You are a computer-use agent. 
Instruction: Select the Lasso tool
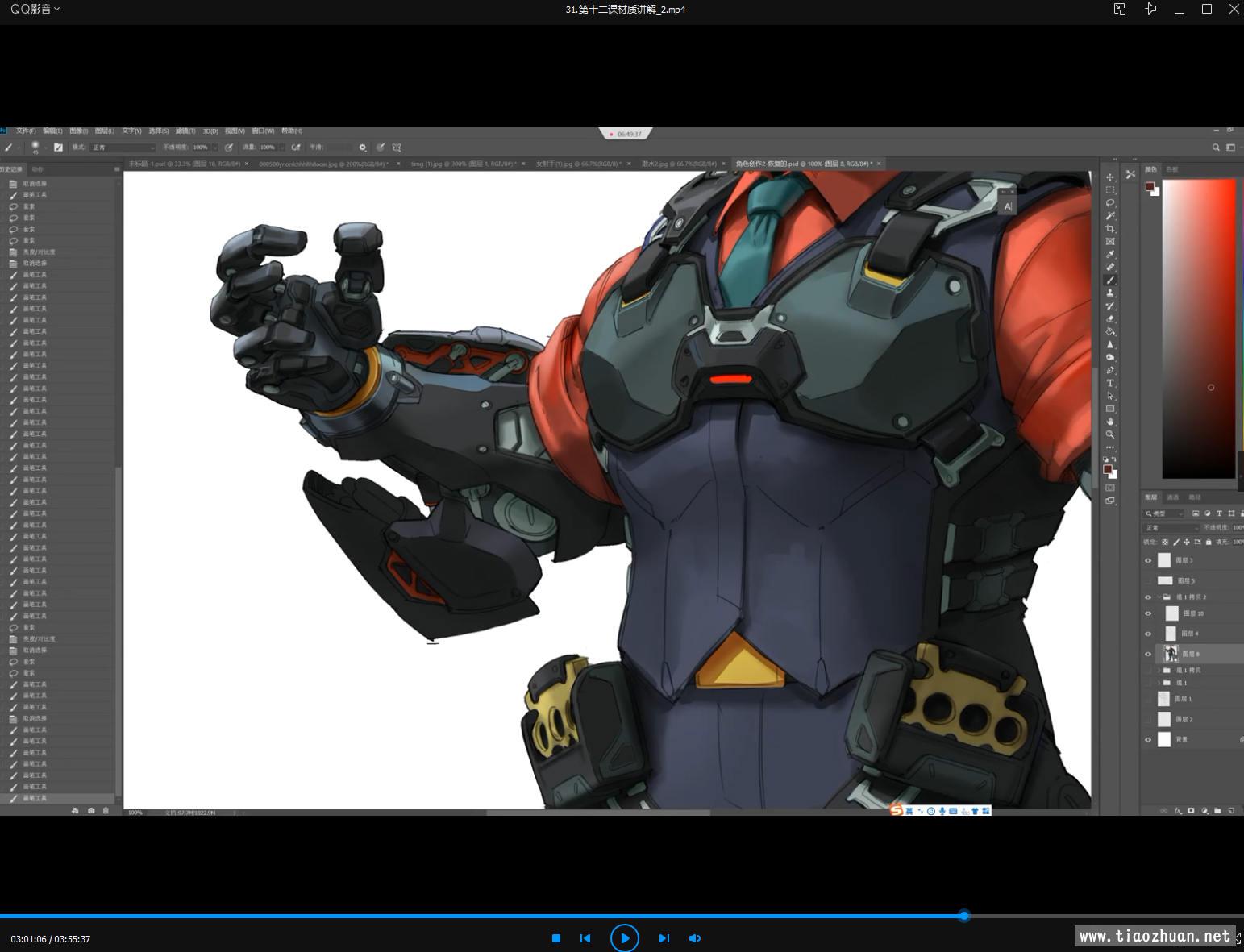click(x=1110, y=203)
